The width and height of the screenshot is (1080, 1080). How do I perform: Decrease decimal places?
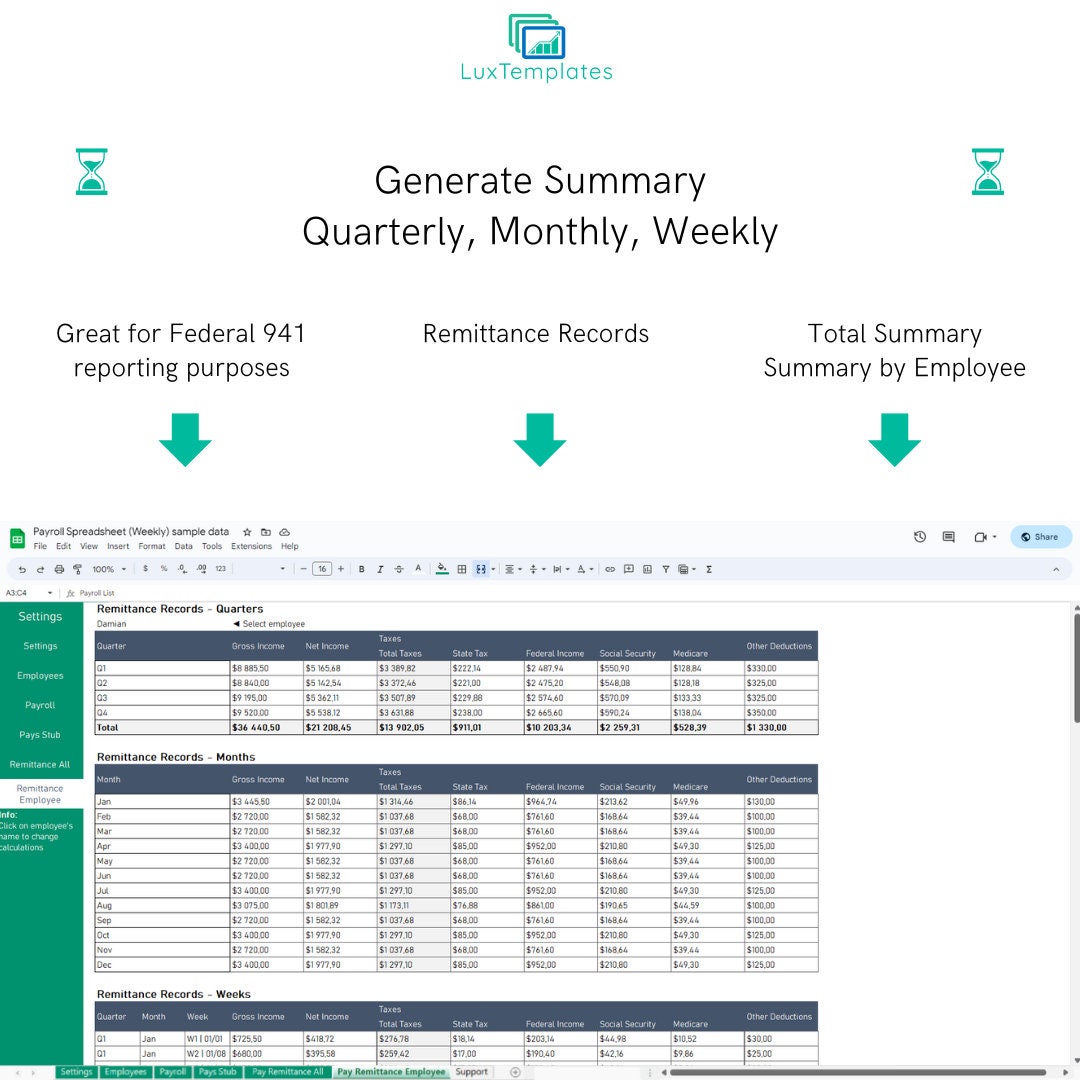point(182,569)
